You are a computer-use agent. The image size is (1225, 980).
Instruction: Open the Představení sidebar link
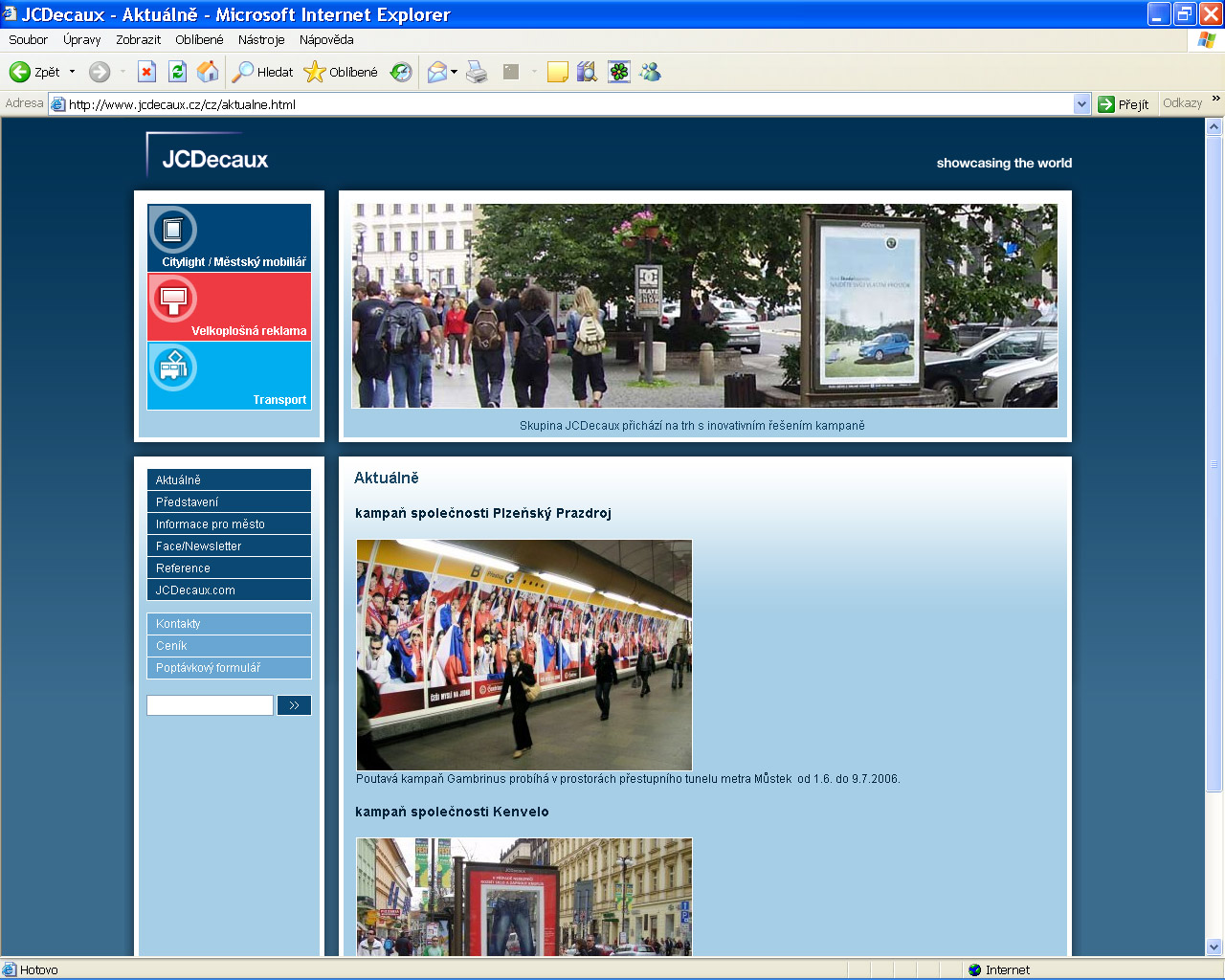point(229,501)
